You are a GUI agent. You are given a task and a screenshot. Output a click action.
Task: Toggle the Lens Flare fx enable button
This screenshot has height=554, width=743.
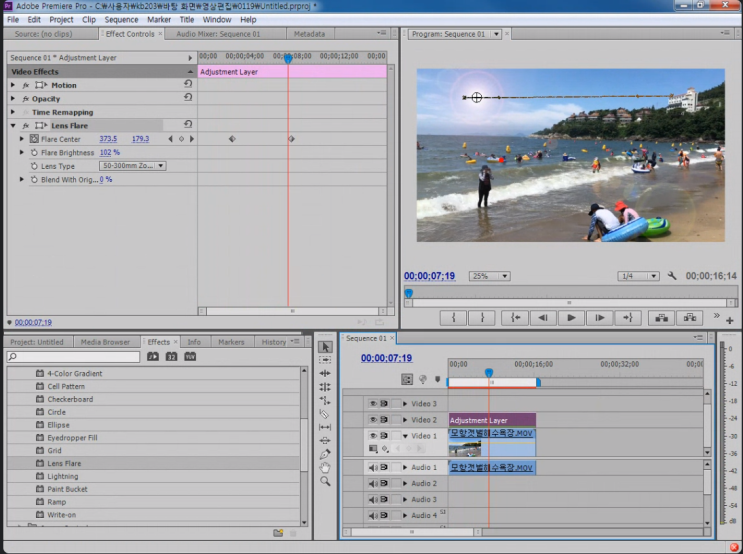coord(26,126)
